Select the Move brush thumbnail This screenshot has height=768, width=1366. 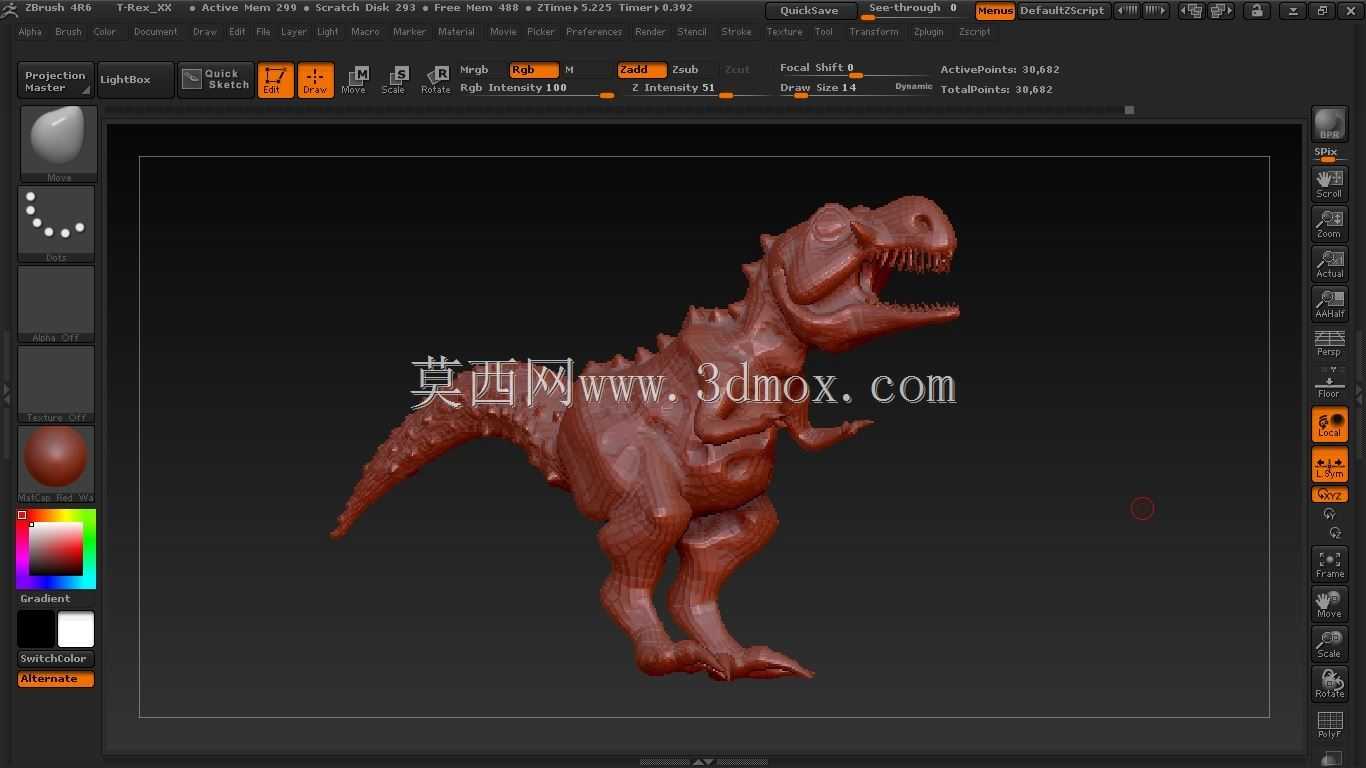coord(58,143)
